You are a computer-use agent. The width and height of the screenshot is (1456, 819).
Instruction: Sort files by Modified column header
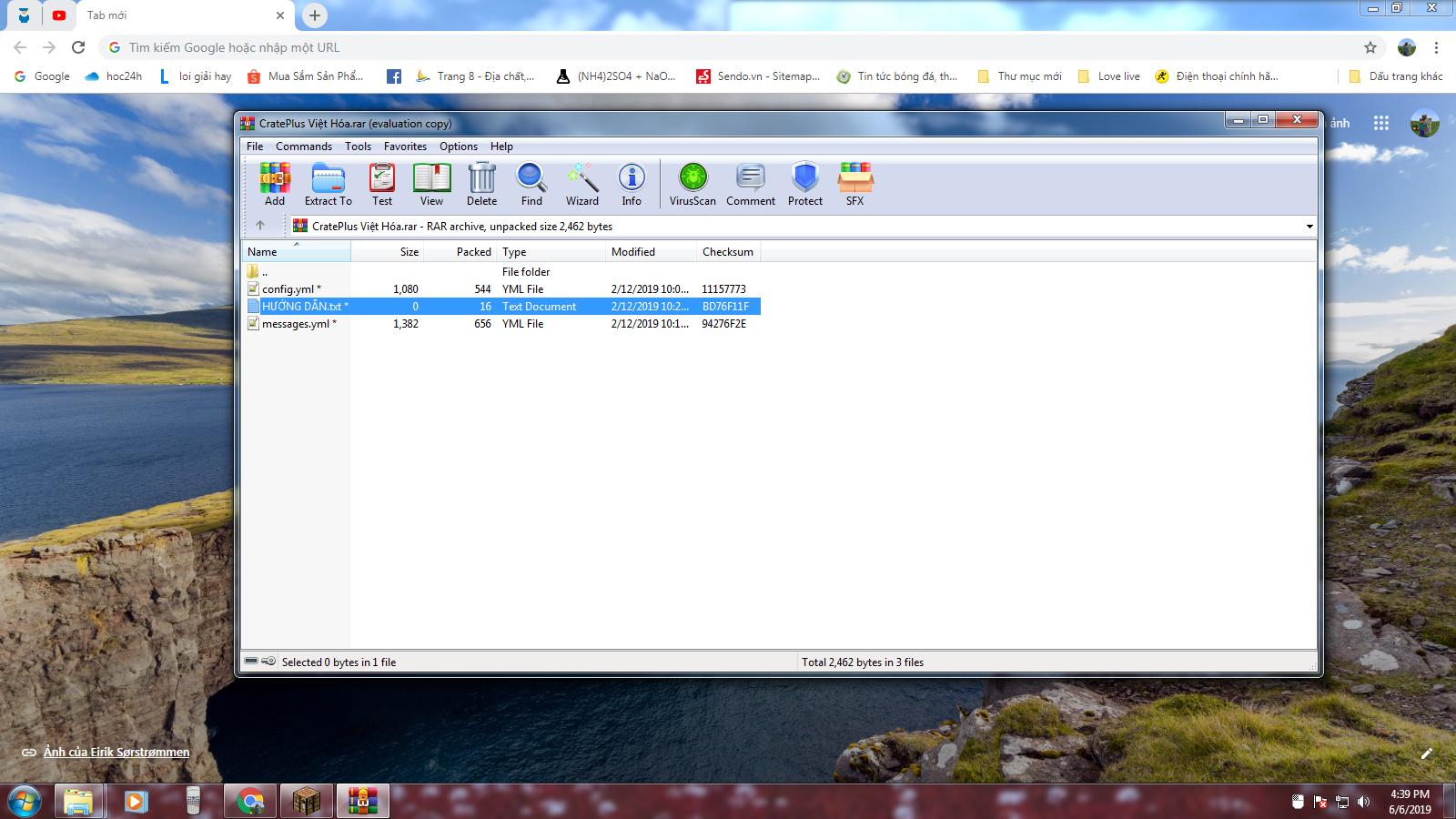(652, 252)
